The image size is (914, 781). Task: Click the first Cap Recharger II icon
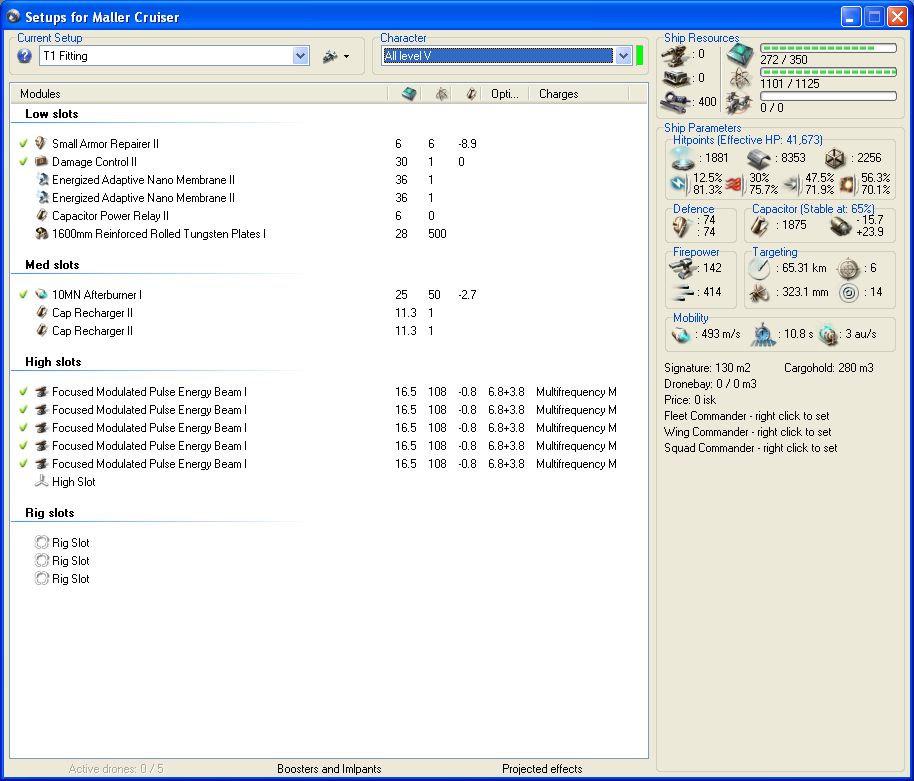(41, 312)
